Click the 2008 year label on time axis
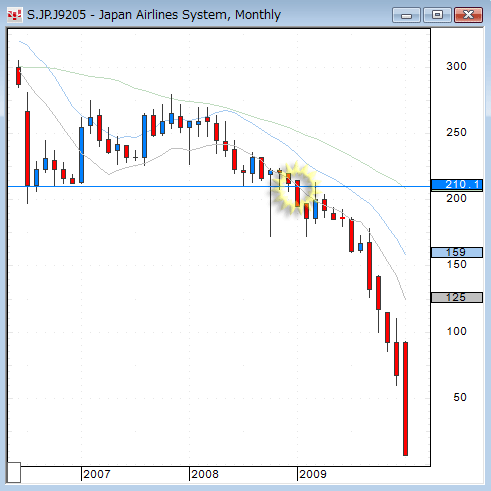This screenshot has height=491, width=491. pos(205,474)
